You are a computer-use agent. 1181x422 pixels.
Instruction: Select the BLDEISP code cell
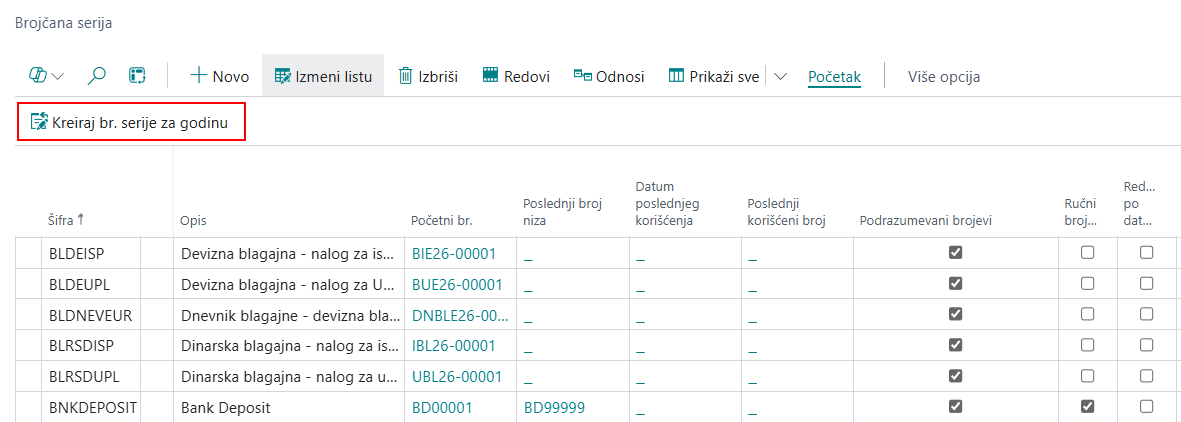pos(91,253)
